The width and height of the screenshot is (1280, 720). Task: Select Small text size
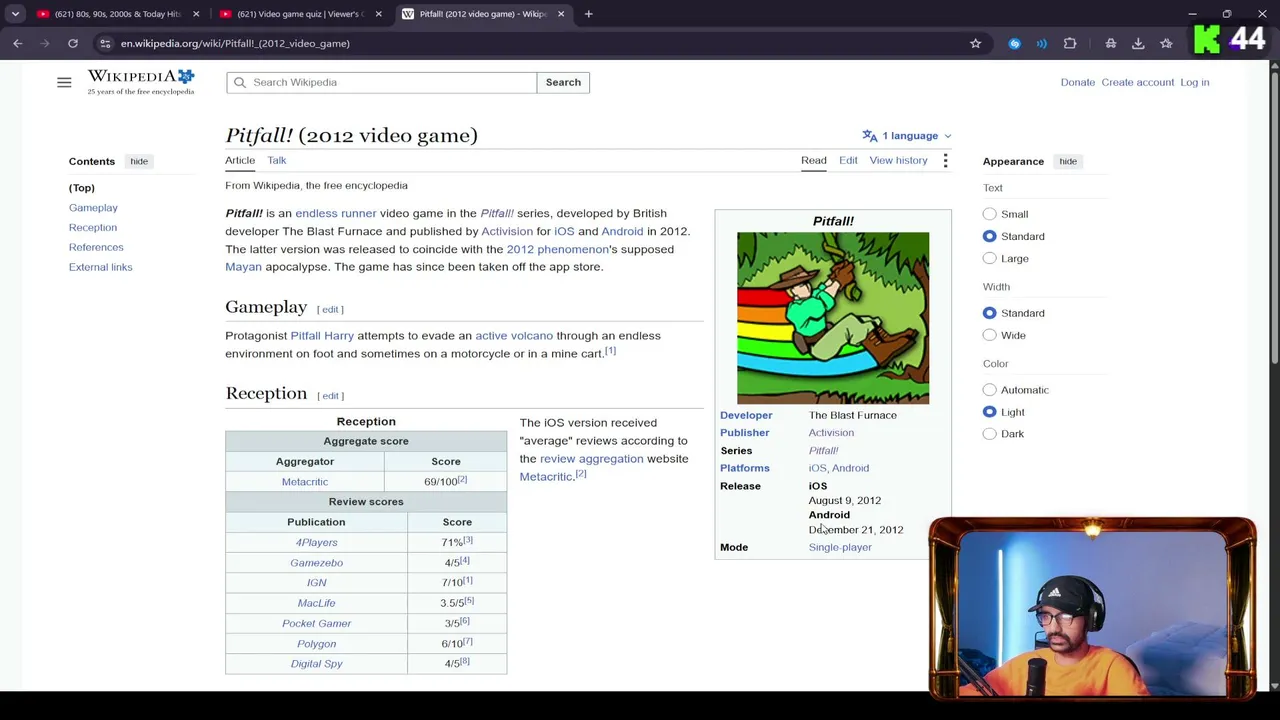point(989,214)
